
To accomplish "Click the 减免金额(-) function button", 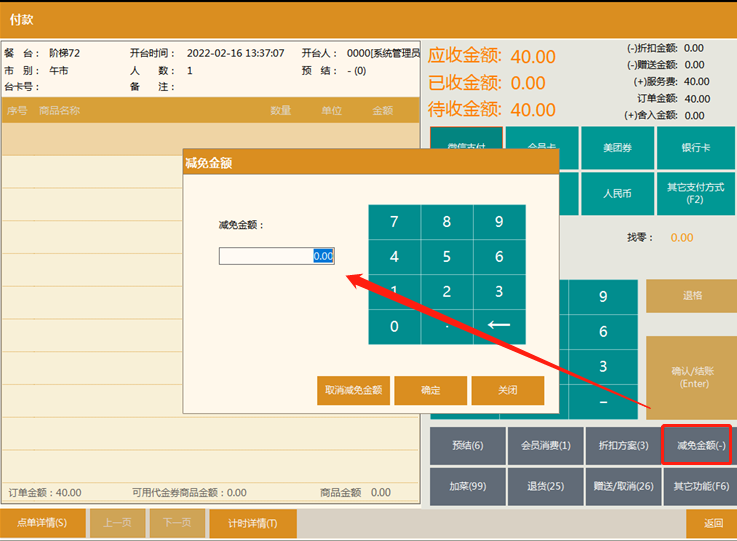I will pyautogui.click(x=699, y=446).
